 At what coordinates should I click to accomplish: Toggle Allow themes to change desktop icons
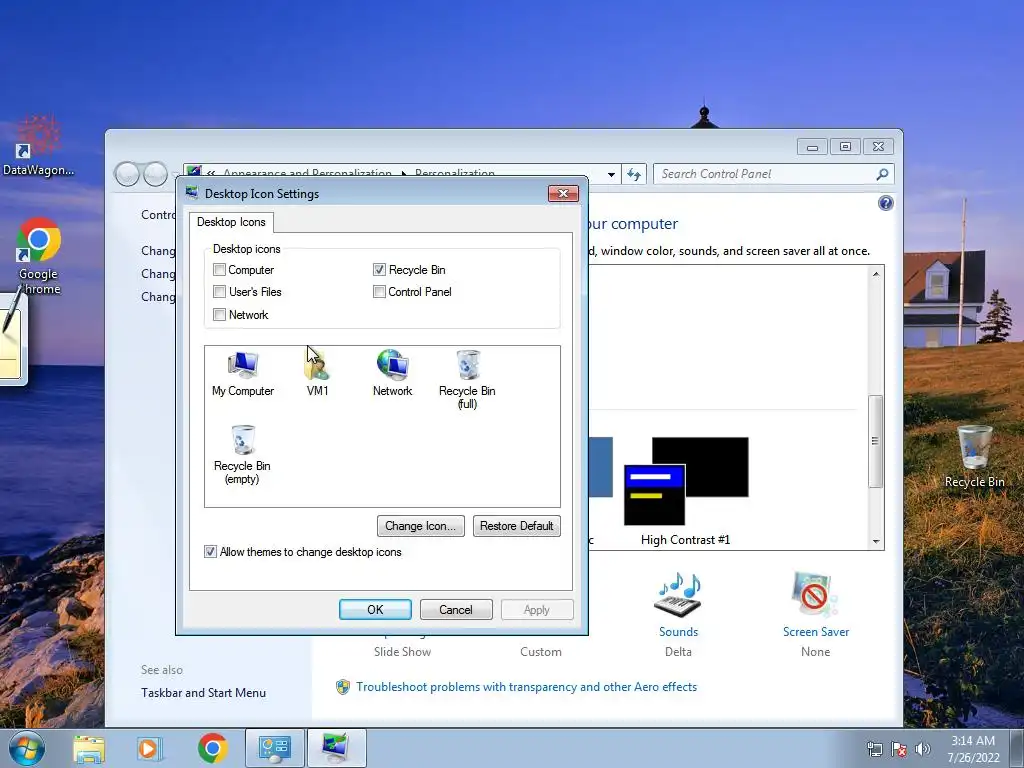pyautogui.click(x=210, y=552)
